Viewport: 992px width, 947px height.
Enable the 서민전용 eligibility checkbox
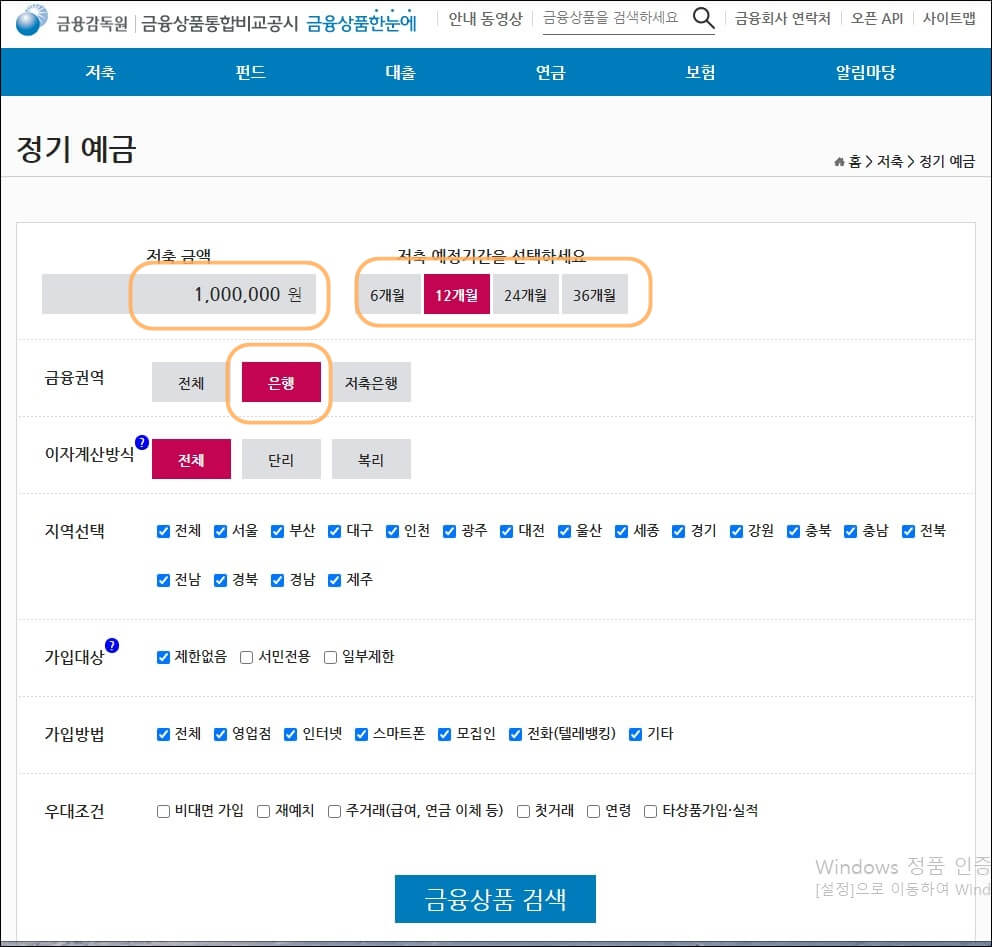(x=245, y=657)
